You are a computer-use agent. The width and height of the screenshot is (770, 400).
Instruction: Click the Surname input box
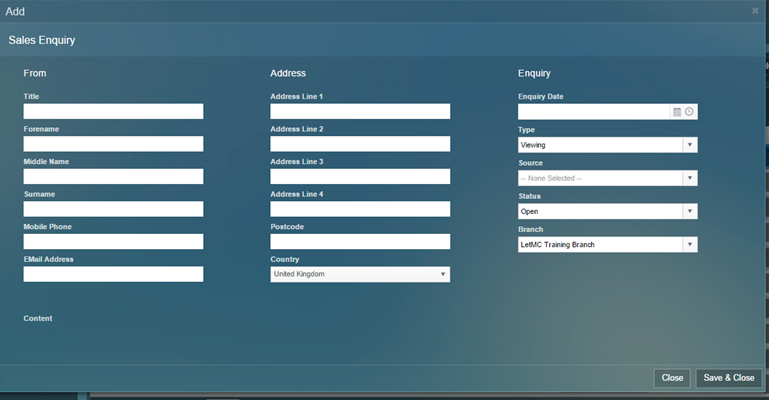click(x=113, y=209)
